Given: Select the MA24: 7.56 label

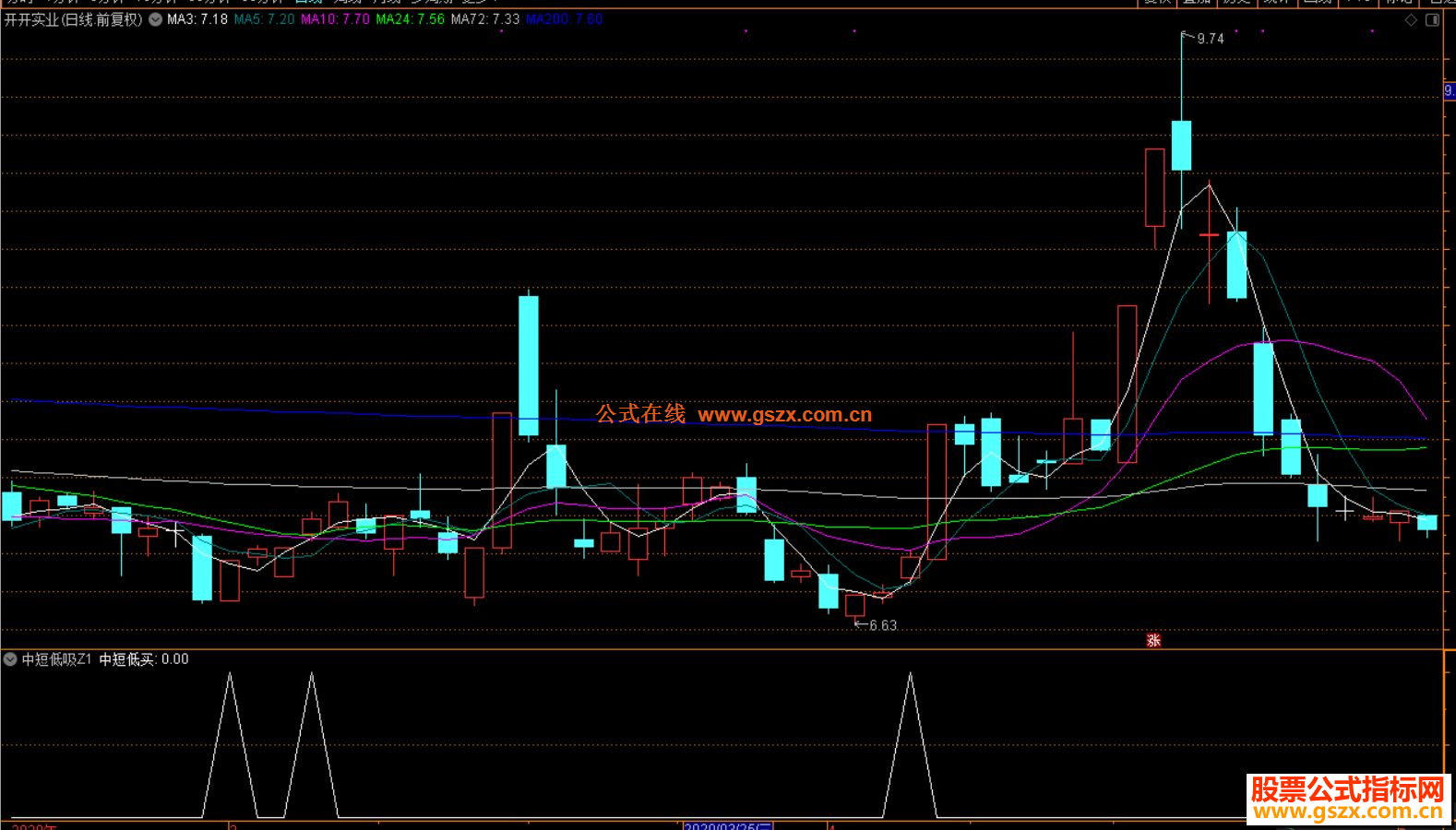Looking at the screenshot, I should click(x=411, y=19).
